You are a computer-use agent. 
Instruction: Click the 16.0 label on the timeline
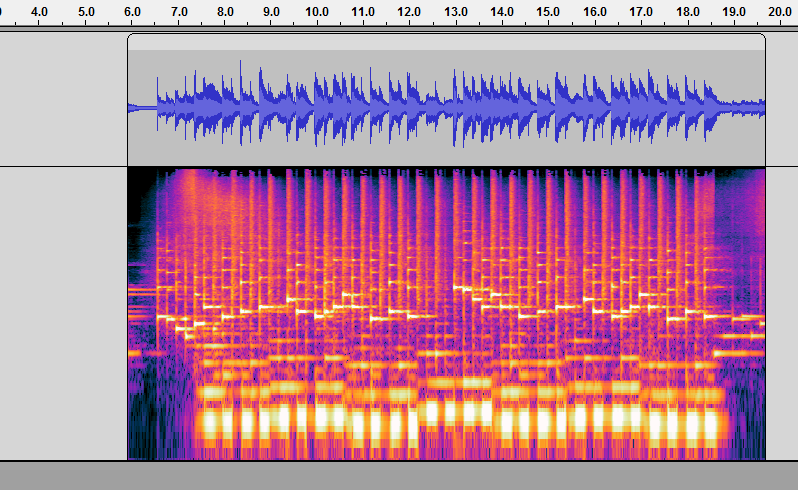pos(594,12)
